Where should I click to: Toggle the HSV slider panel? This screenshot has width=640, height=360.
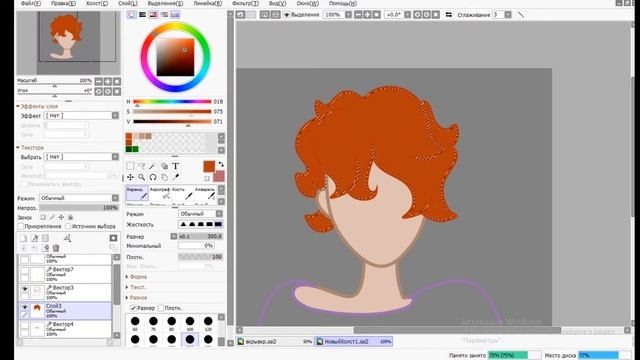[153, 15]
